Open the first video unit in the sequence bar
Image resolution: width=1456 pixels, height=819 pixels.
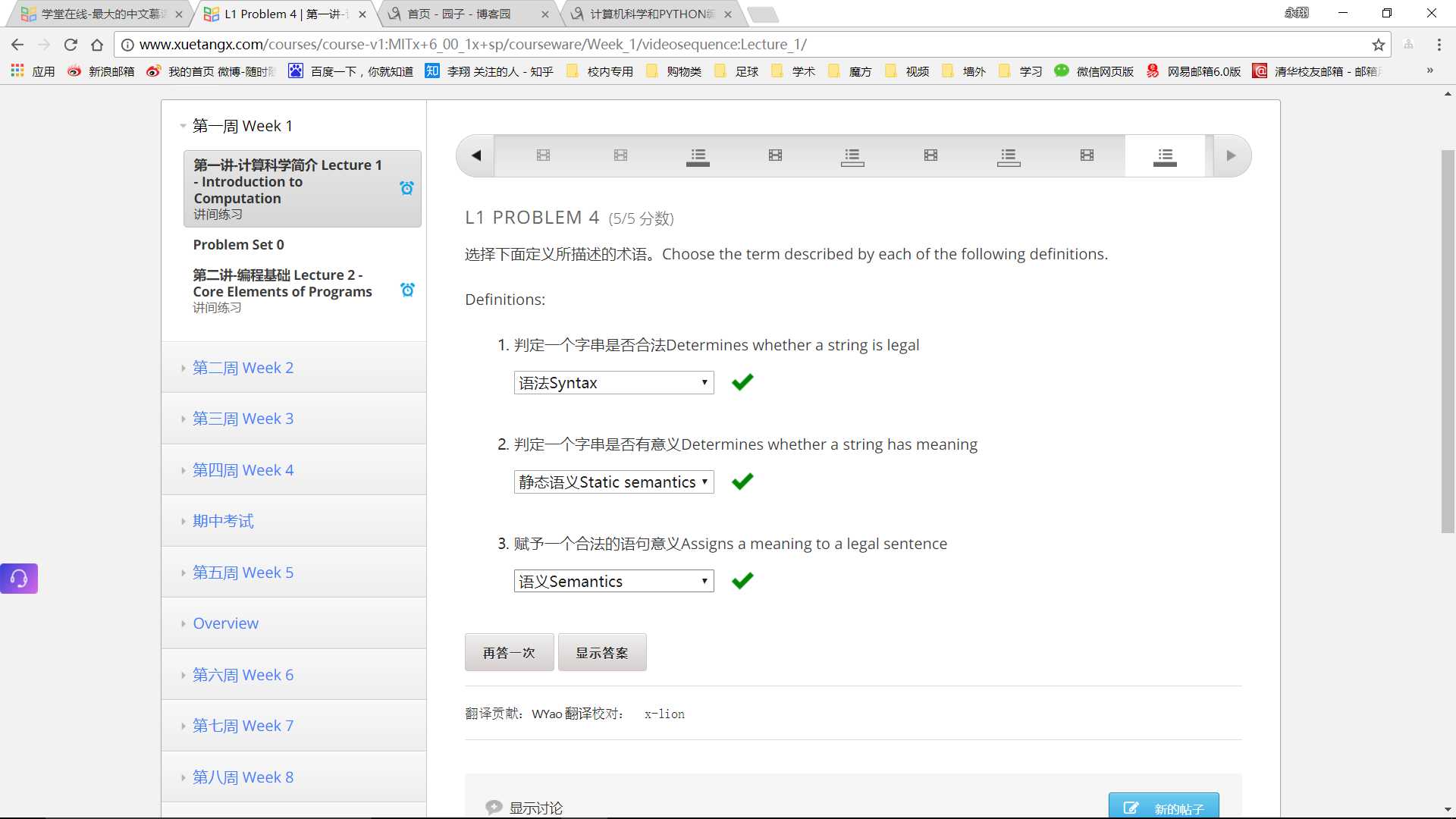(543, 155)
